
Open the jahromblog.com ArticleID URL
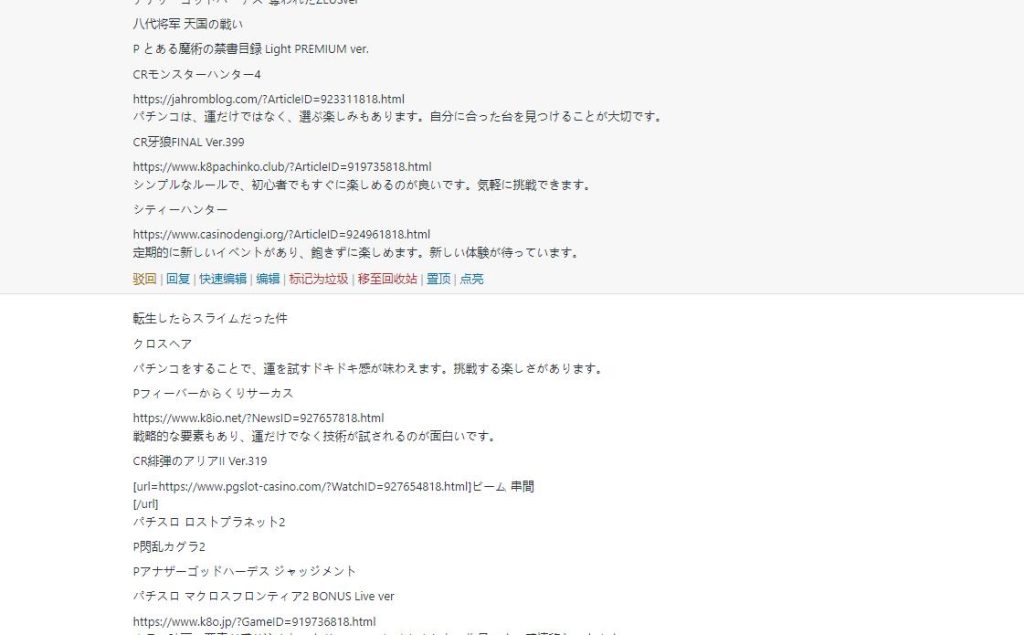(x=268, y=99)
